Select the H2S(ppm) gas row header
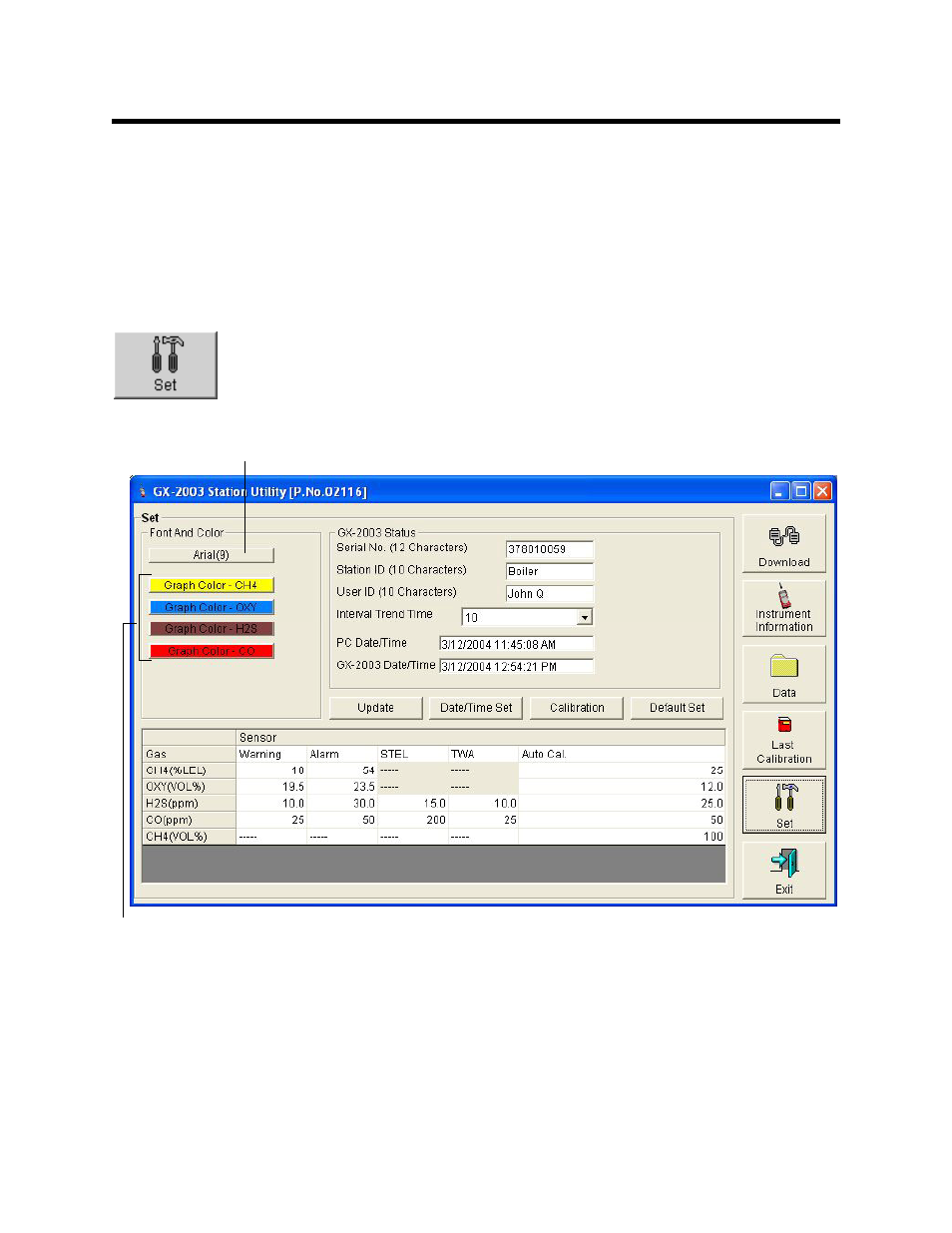 [189, 804]
